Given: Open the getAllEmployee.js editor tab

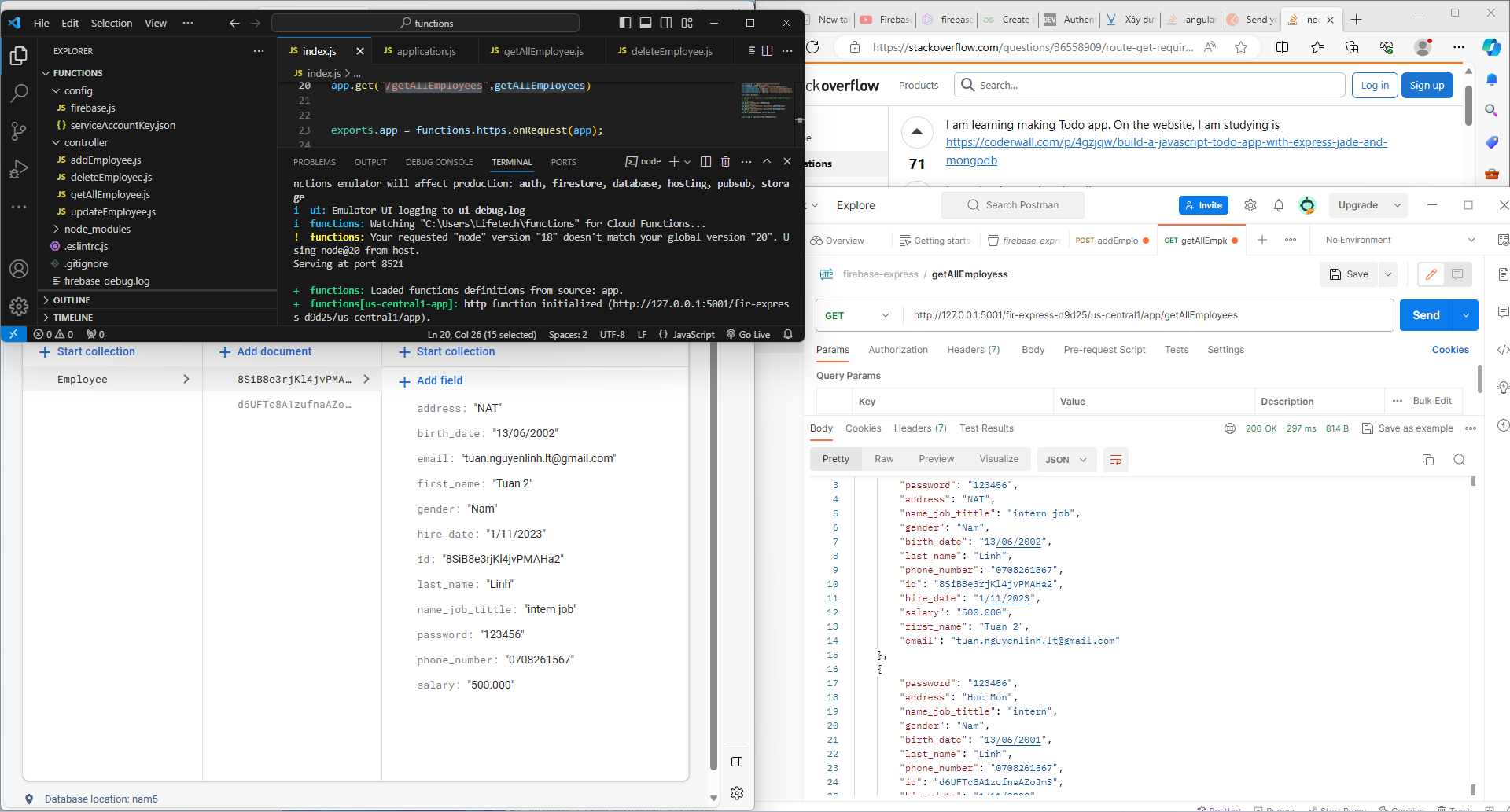Looking at the screenshot, I should point(543,51).
